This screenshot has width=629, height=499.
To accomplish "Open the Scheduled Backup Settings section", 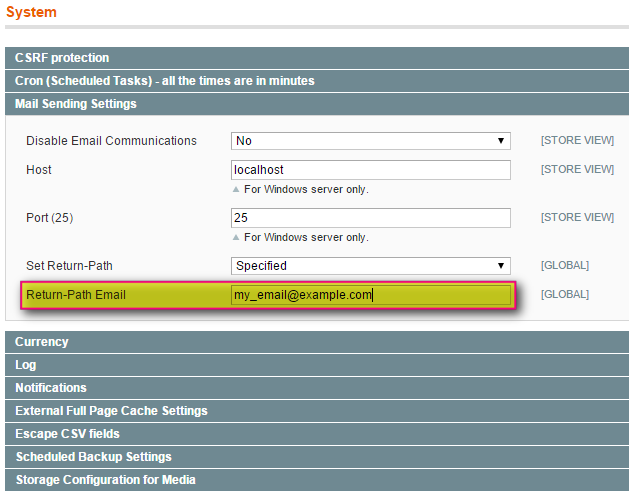I will [93, 457].
